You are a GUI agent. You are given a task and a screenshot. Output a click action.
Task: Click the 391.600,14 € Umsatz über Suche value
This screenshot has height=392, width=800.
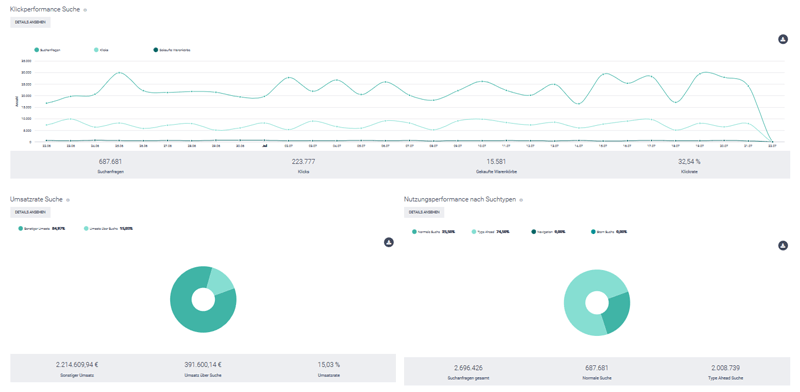point(203,365)
